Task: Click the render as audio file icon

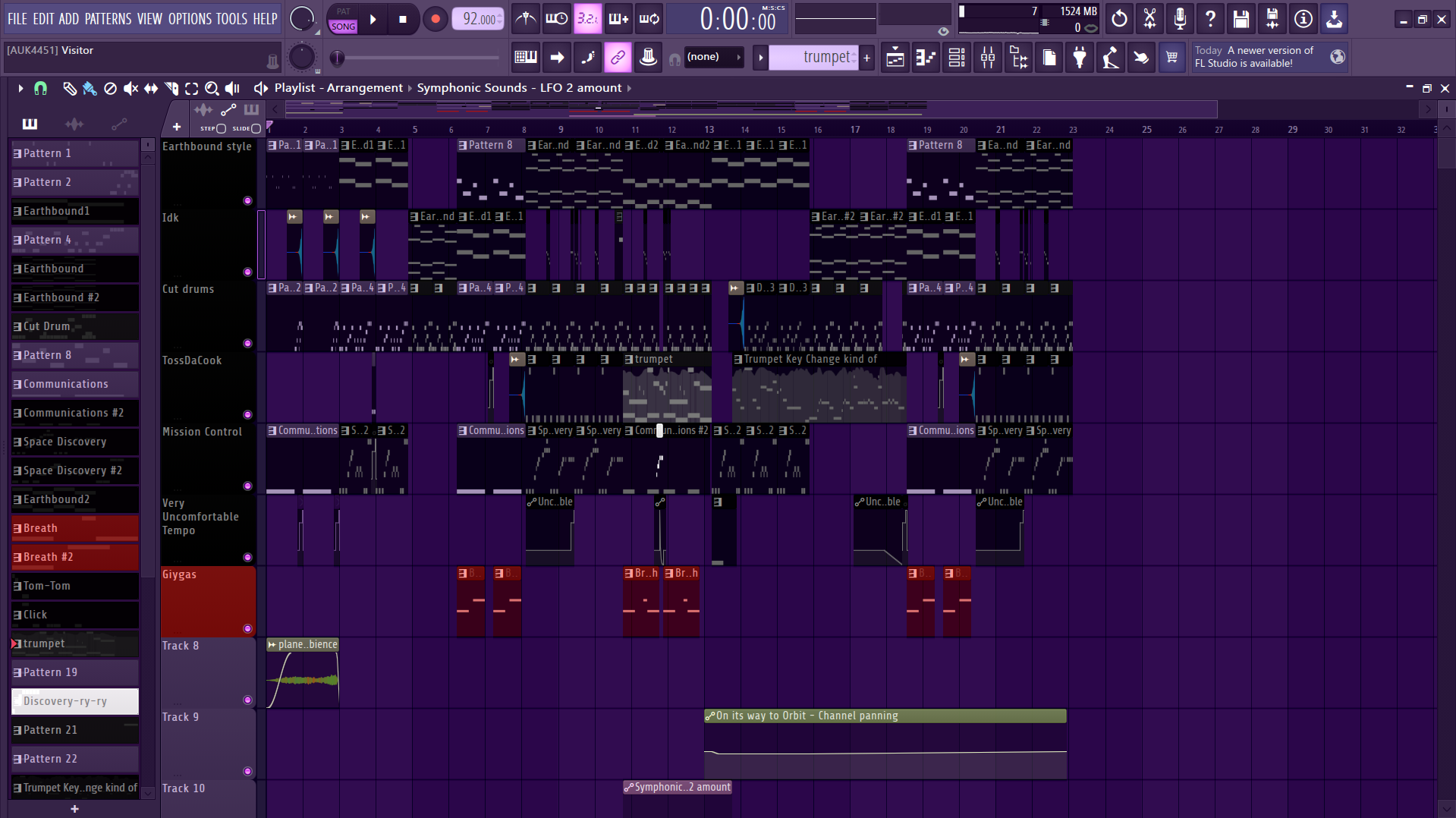Action: point(1272,18)
